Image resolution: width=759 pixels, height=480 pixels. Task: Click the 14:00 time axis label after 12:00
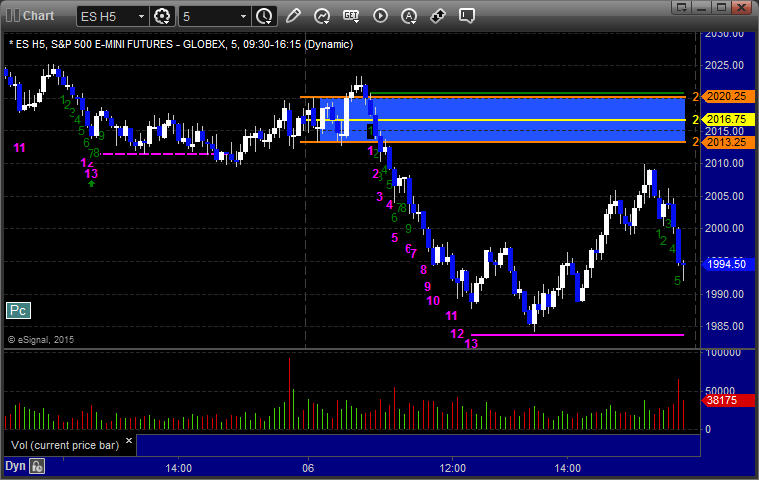coord(567,468)
